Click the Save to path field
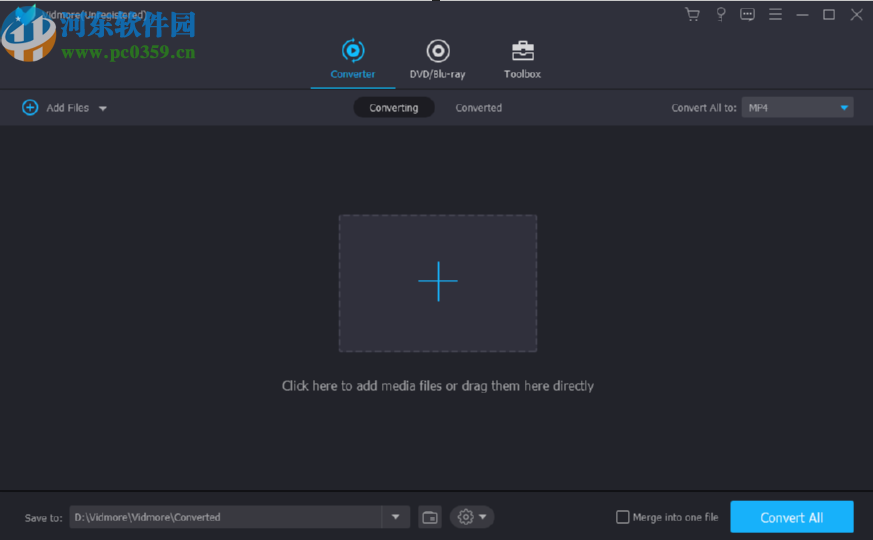 click(x=225, y=517)
